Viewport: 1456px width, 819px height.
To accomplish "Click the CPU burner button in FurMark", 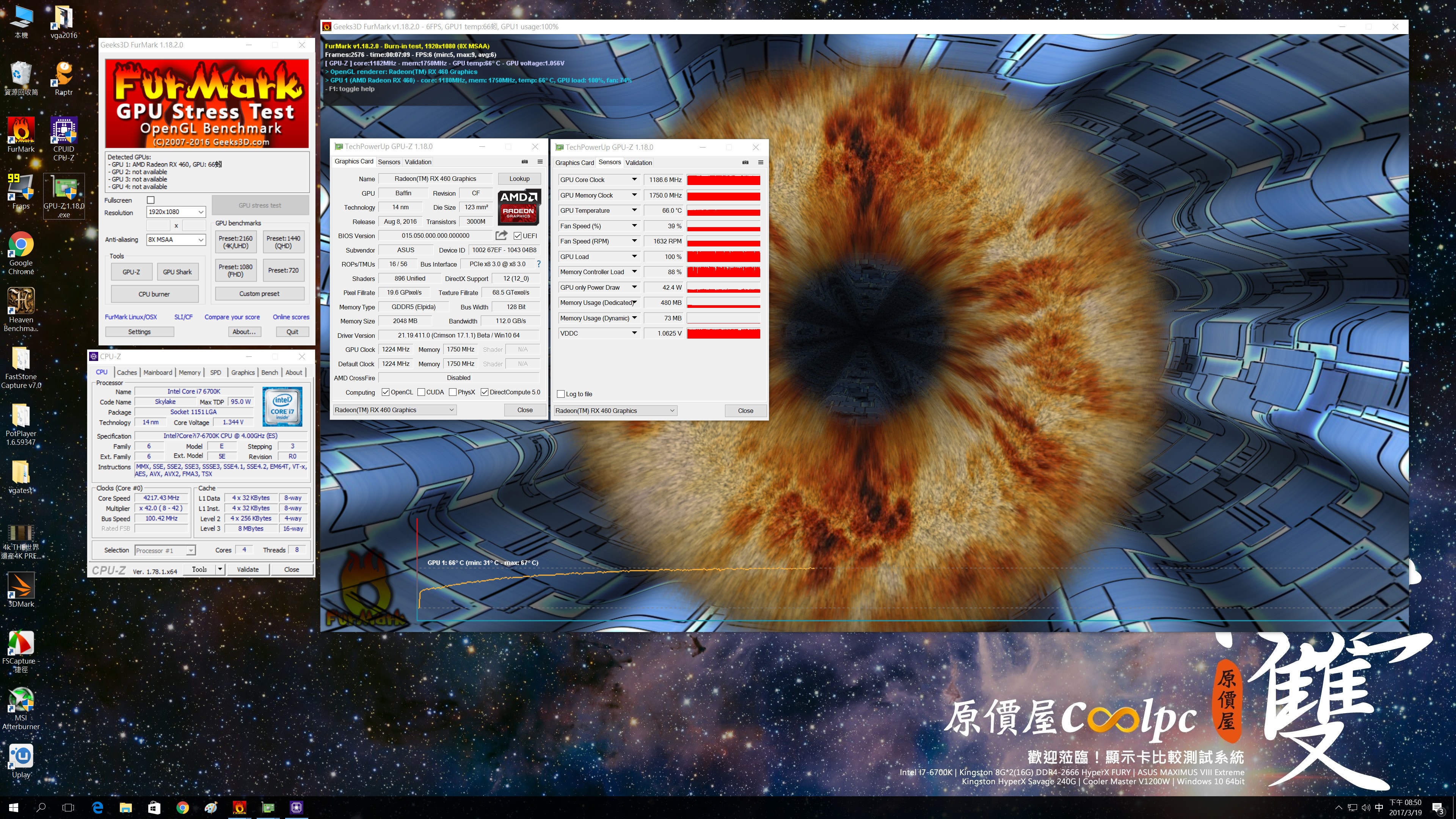I will [x=154, y=294].
